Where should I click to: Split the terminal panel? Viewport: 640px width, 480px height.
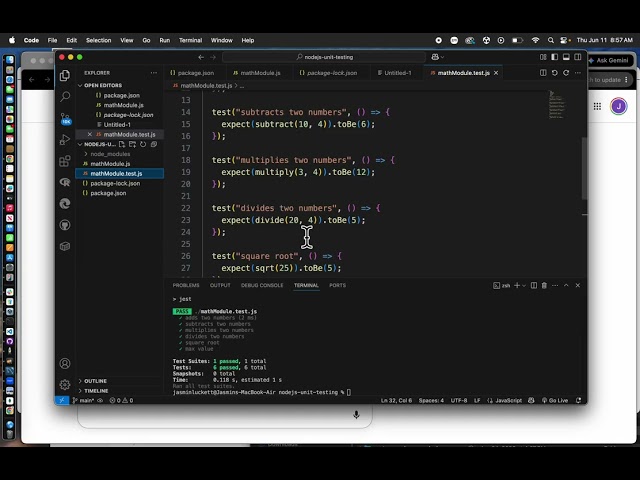click(x=533, y=285)
